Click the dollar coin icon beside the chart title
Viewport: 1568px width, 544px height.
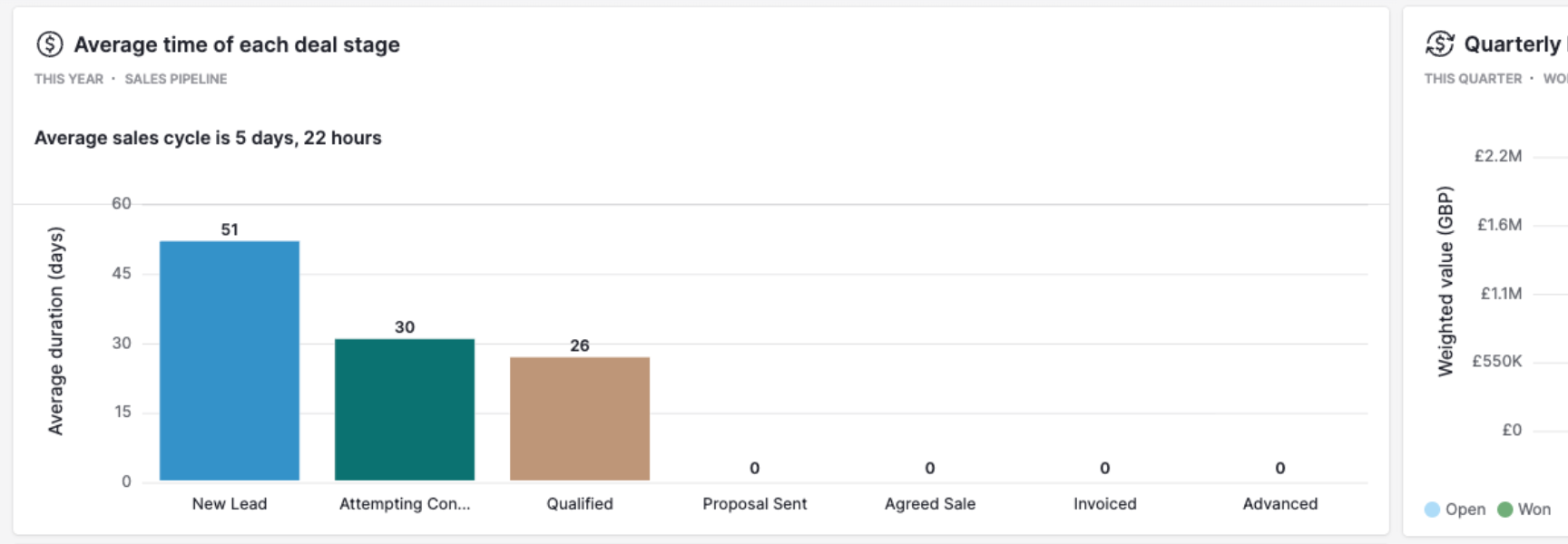pyautogui.click(x=50, y=44)
